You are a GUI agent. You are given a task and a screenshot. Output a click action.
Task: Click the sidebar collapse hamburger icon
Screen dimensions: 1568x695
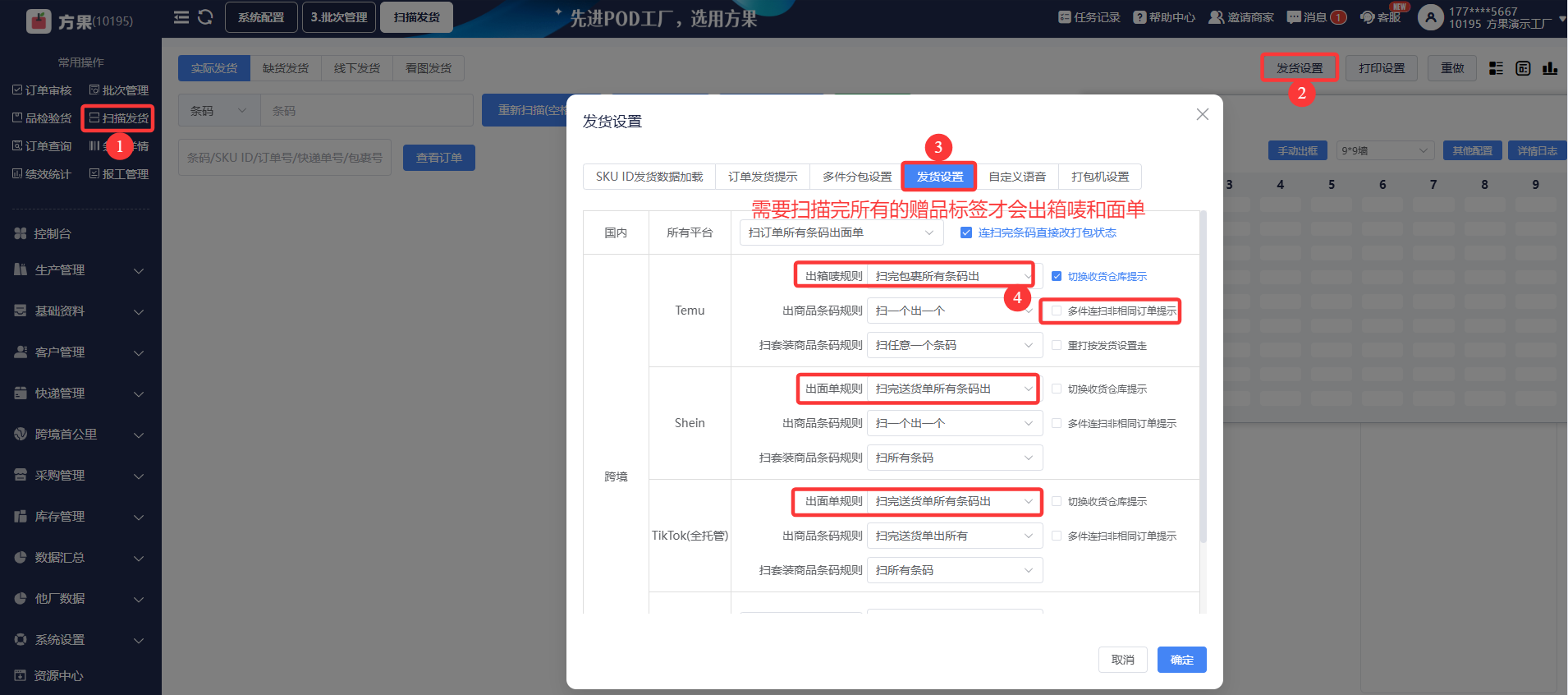click(x=181, y=17)
